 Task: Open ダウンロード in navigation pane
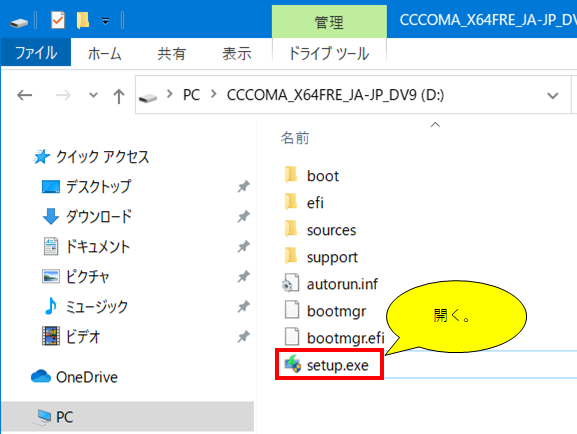coord(99,216)
